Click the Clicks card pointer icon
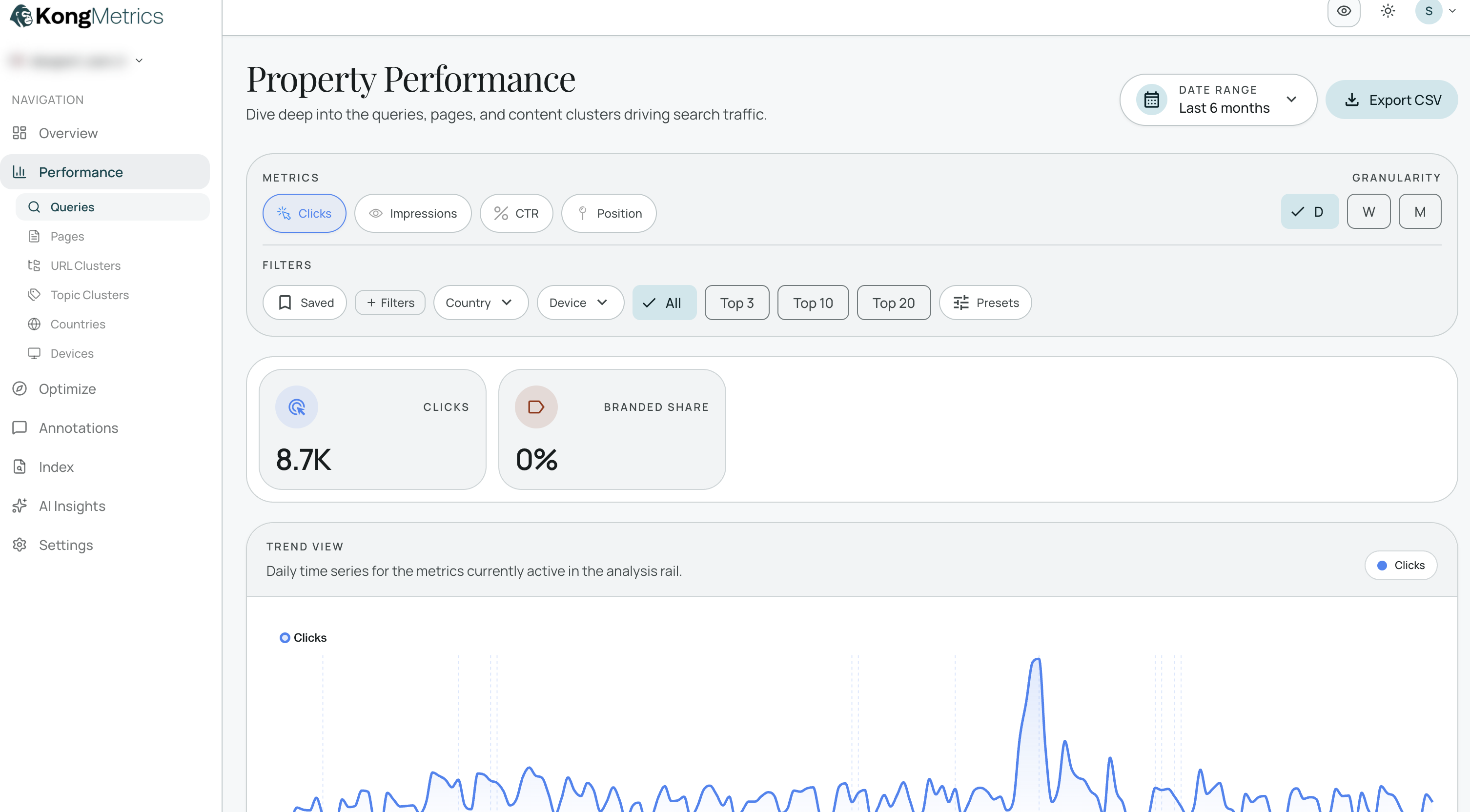Image resolution: width=1470 pixels, height=812 pixels. [297, 407]
